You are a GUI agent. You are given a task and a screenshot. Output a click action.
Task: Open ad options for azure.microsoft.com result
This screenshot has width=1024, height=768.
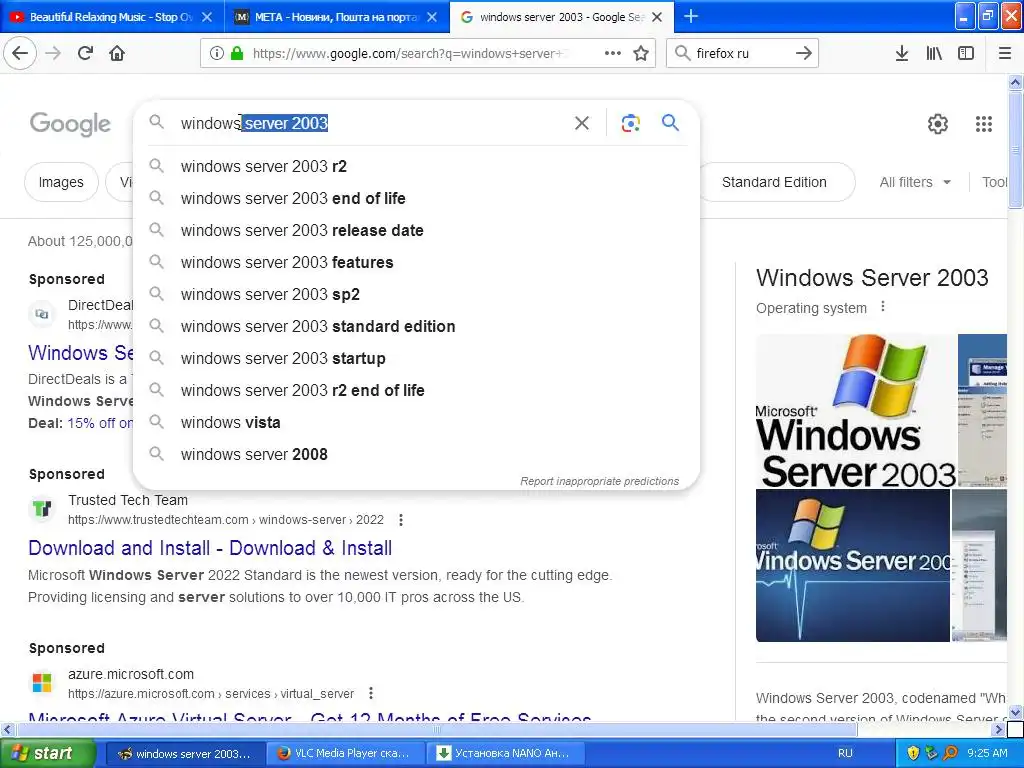point(371,693)
